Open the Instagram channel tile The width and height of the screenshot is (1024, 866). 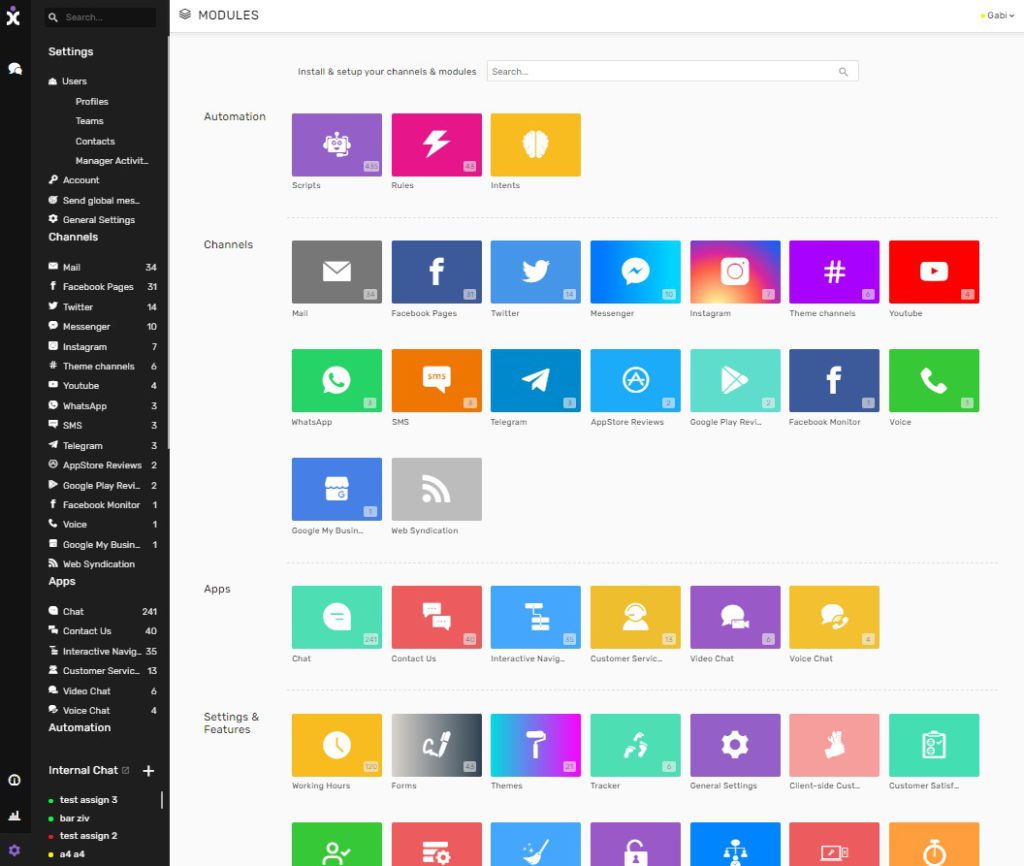click(x=735, y=272)
